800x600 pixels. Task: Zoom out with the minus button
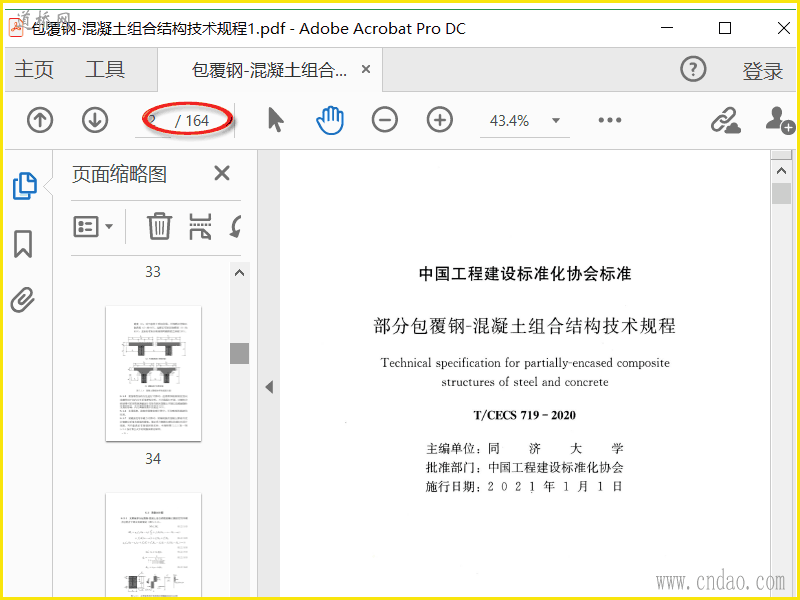click(385, 120)
